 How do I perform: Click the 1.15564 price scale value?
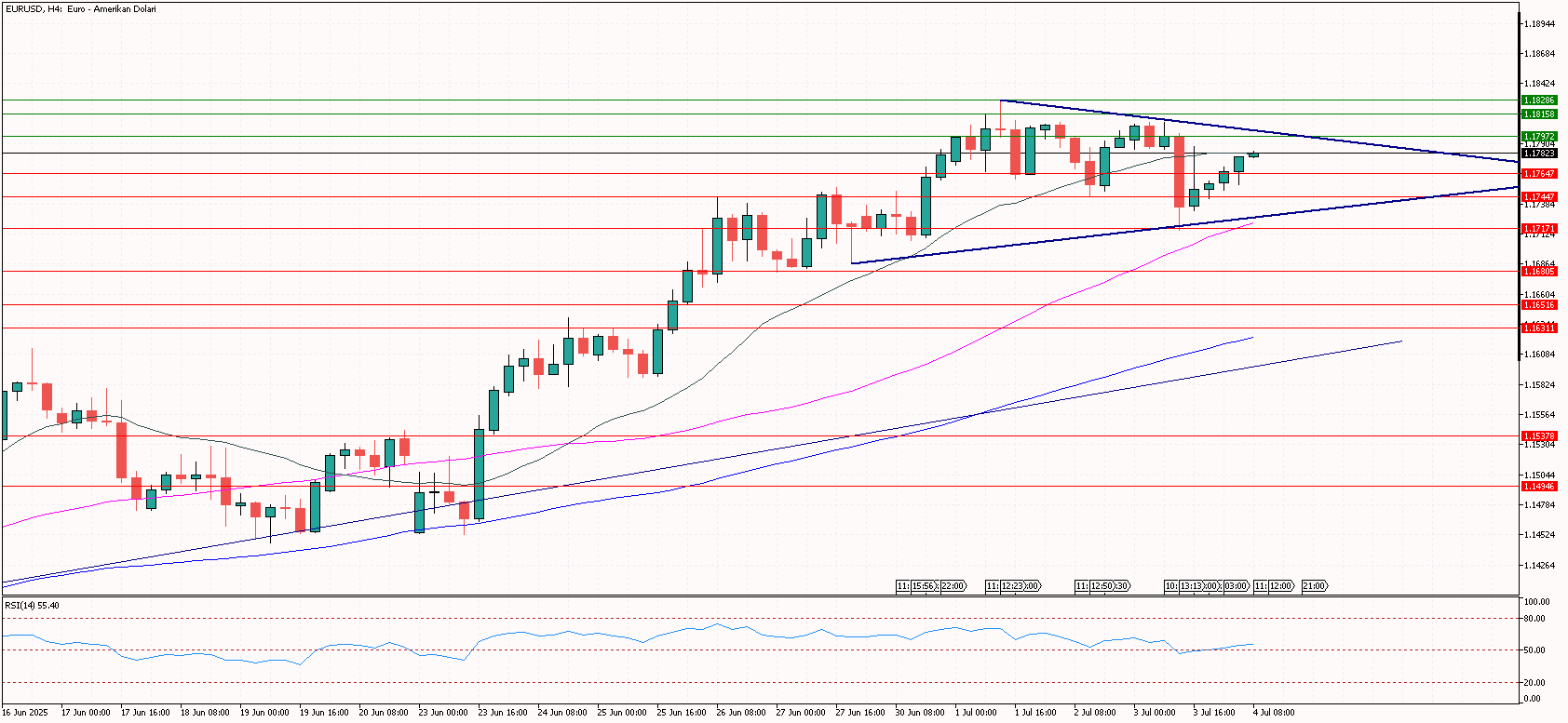[1539, 414]
